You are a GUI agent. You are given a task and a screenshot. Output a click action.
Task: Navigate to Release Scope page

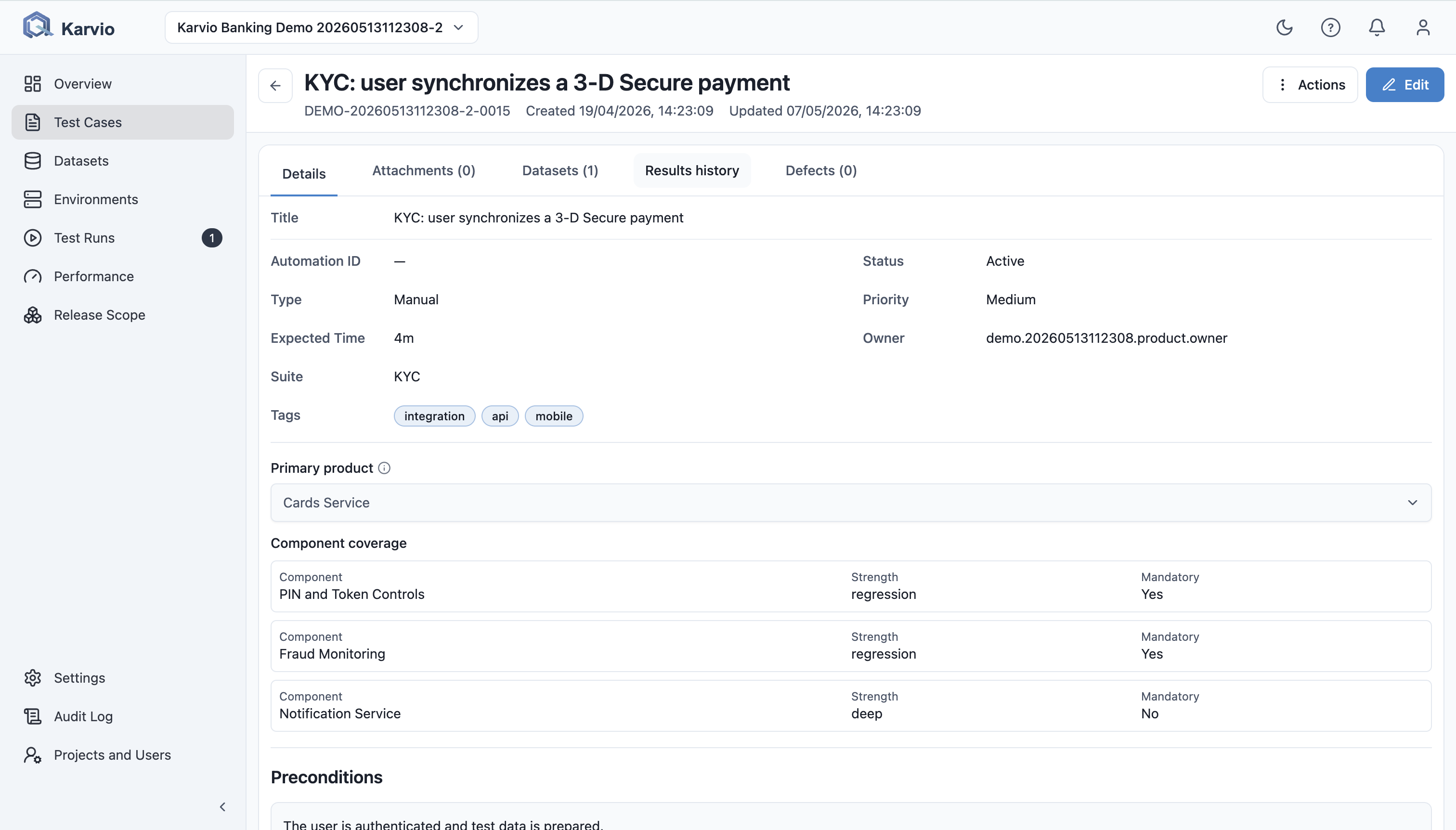click(123, 315)
